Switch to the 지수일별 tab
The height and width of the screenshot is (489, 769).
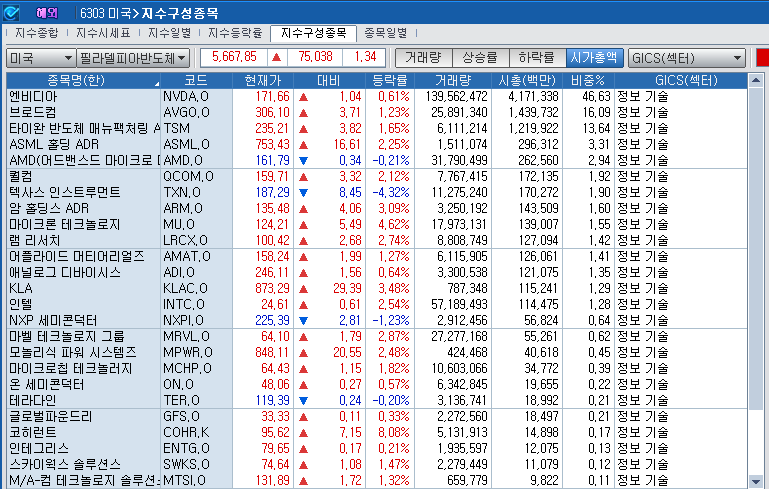click(169, 33)
